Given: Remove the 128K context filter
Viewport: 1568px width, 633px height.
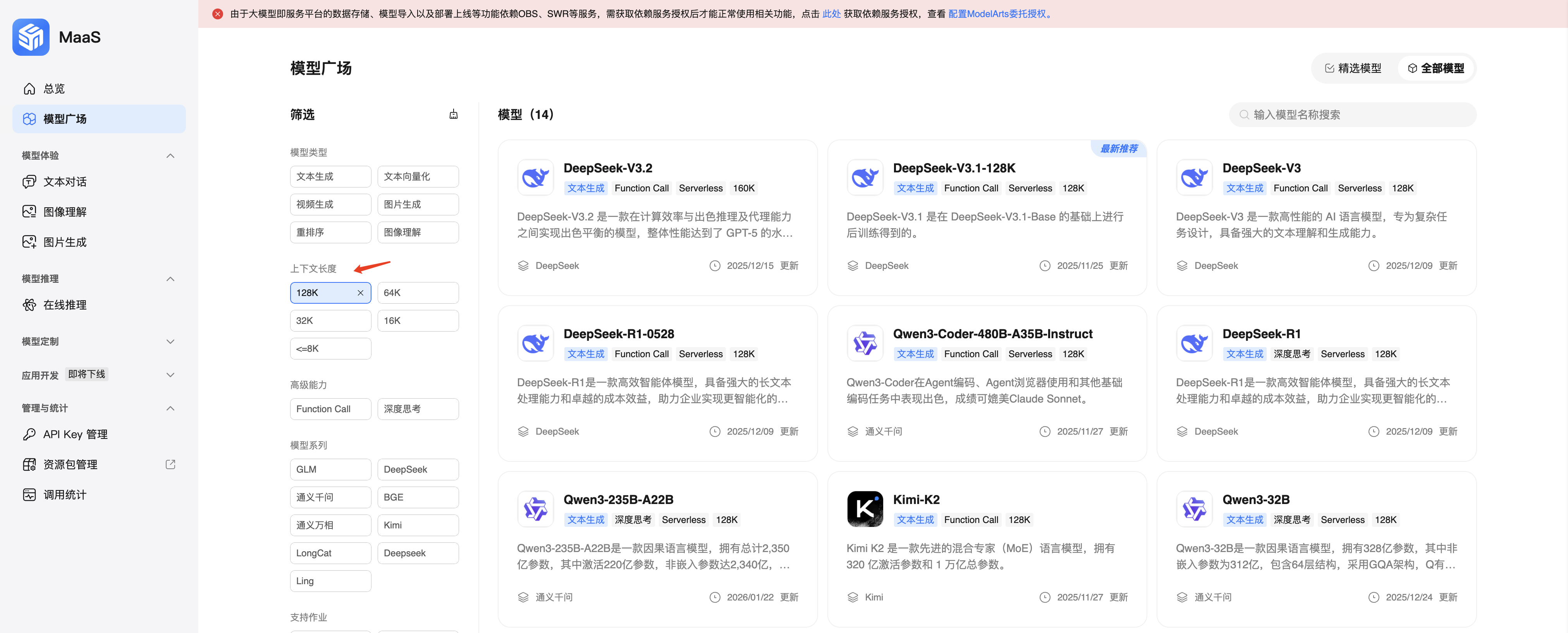Looking at the screenshot, I should (x=360, y=293).
